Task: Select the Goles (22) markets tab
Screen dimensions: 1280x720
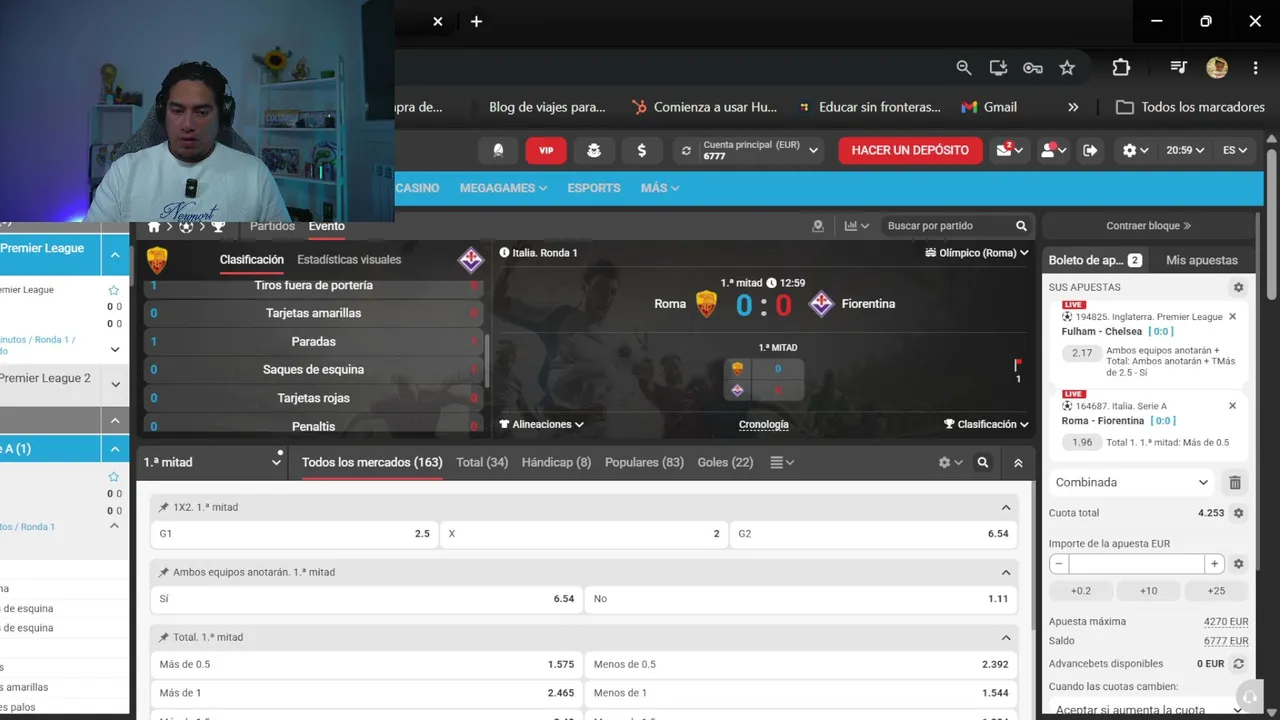Action: tap(725, 462)
